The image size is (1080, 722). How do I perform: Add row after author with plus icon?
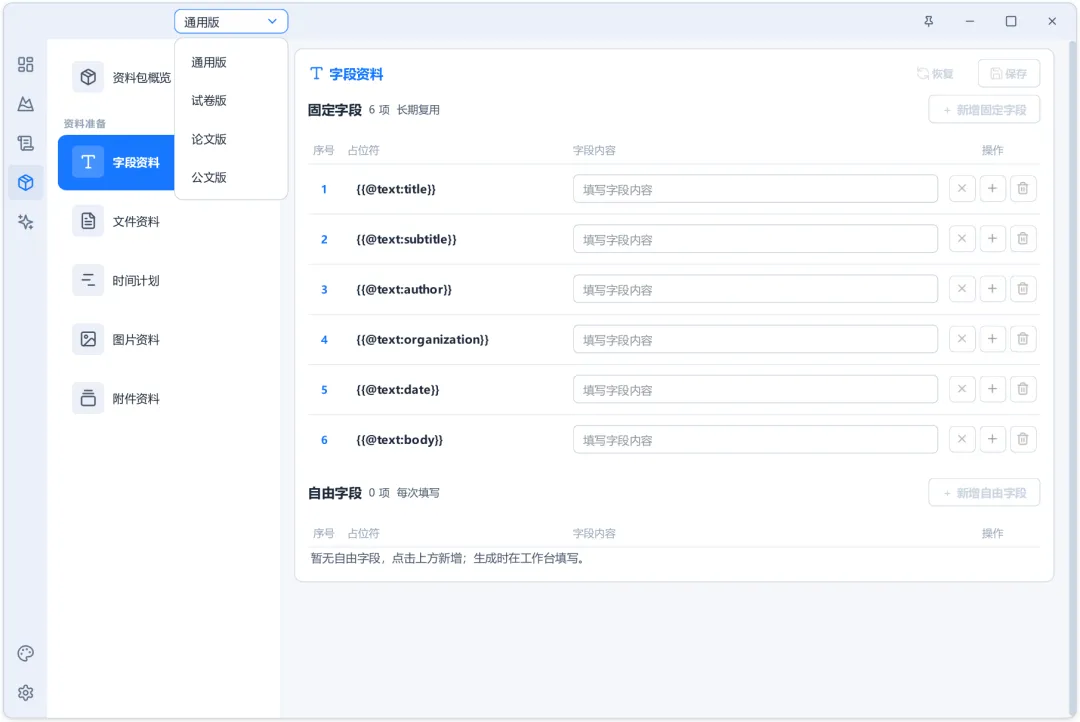click(993, 289)
